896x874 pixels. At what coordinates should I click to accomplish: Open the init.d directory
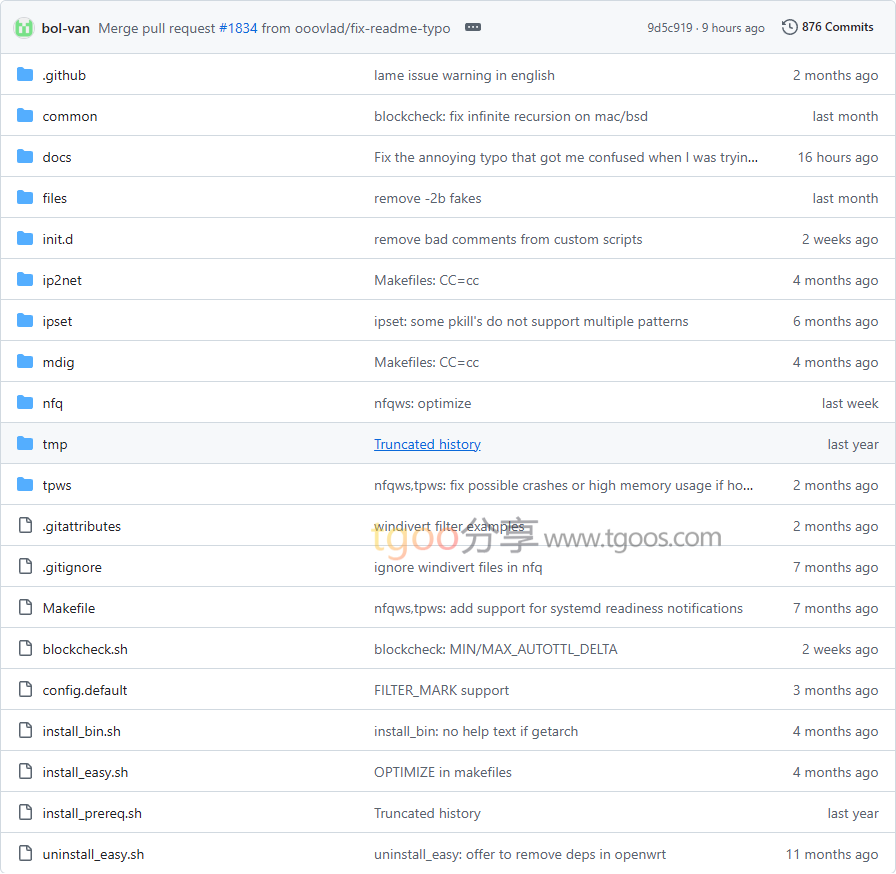coord(58,239)
